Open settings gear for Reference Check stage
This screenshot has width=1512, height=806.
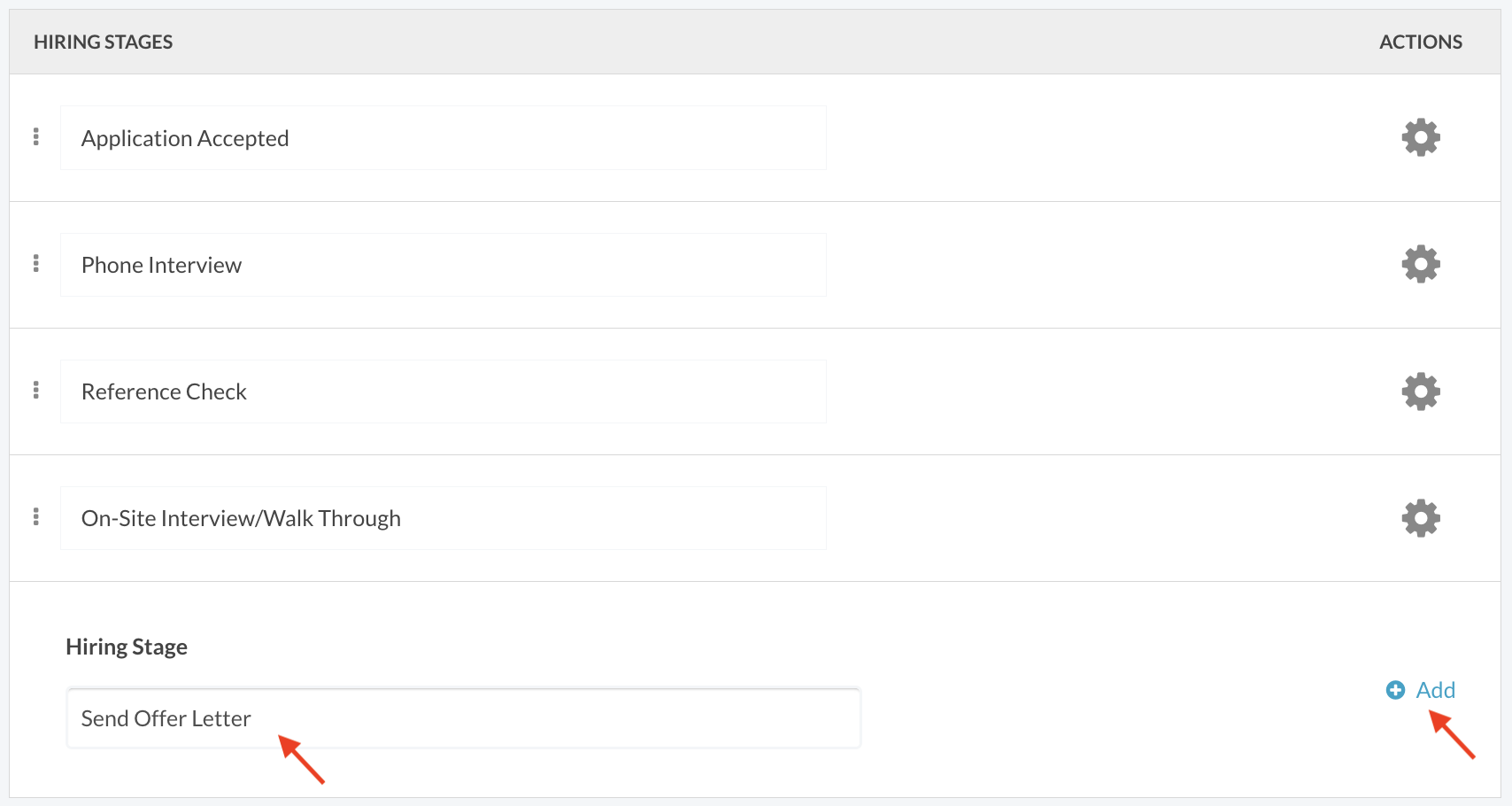[x=1421, y=391]
